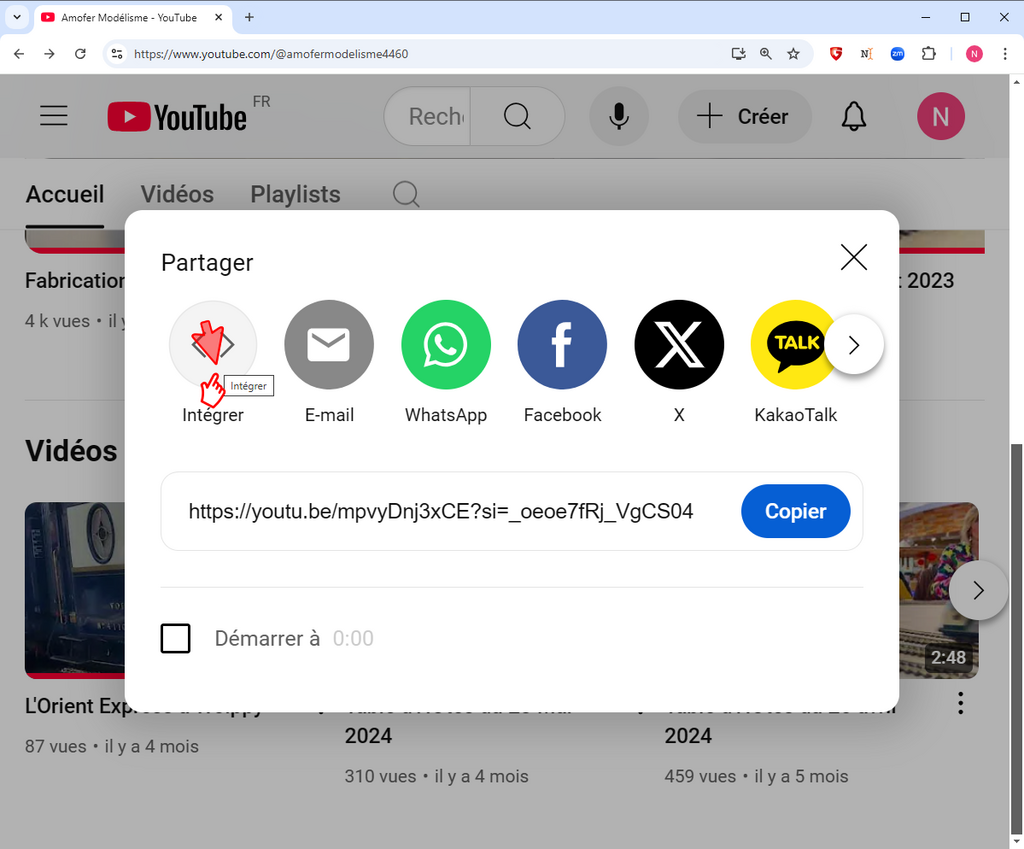Go back in the browser
This screenshot has width=1024, height=849.
coord(19,54)
